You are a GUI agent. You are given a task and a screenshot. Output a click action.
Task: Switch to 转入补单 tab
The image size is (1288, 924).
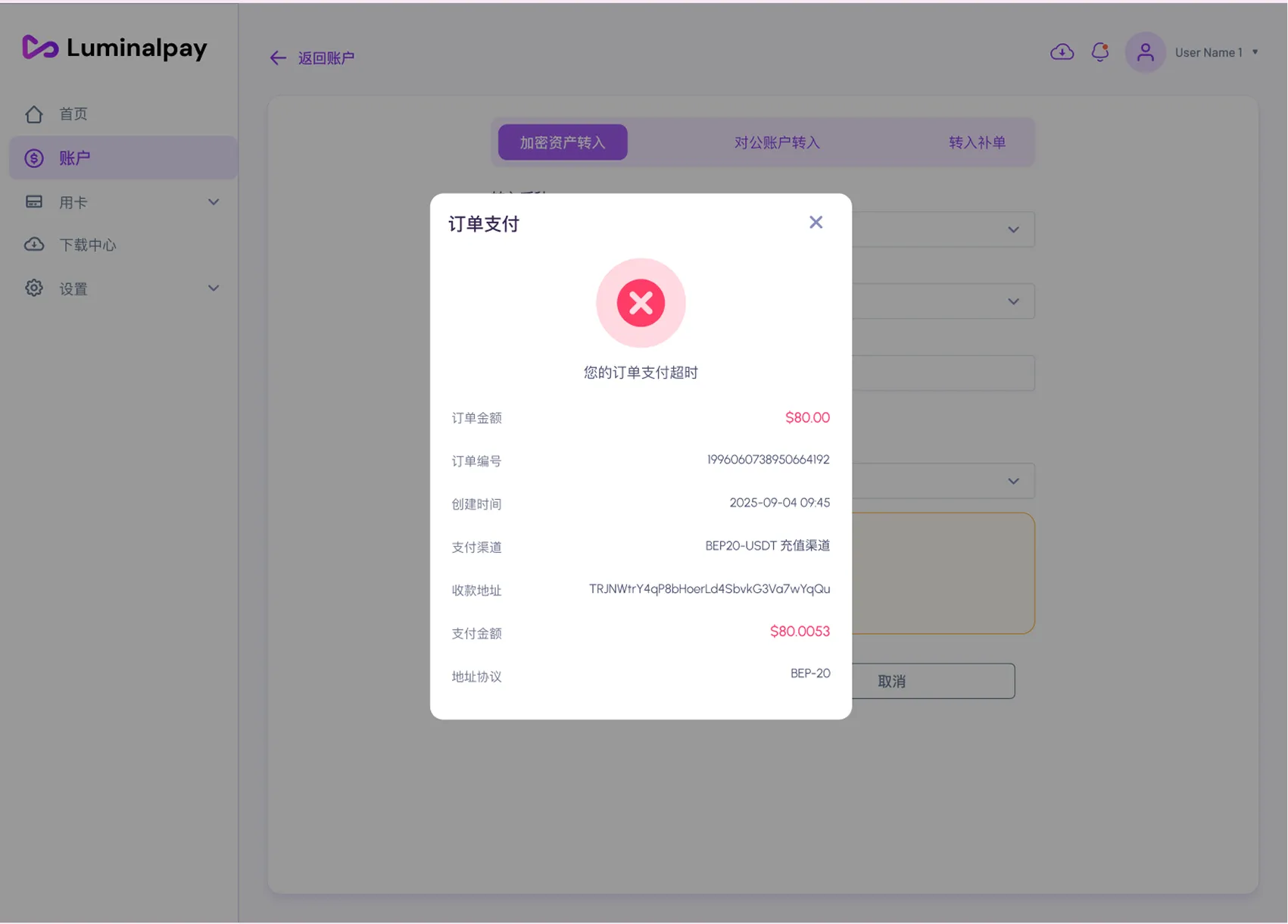pos(977,142)
